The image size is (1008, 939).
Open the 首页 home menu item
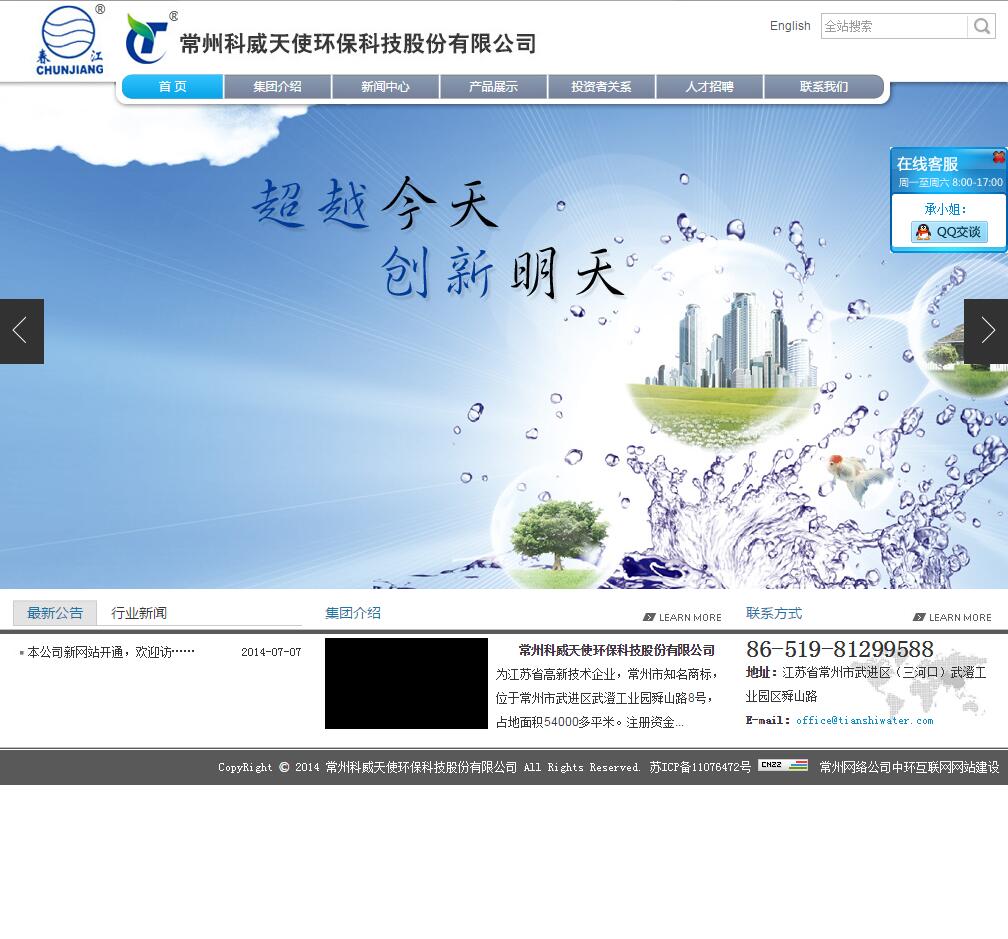(172, 87)
